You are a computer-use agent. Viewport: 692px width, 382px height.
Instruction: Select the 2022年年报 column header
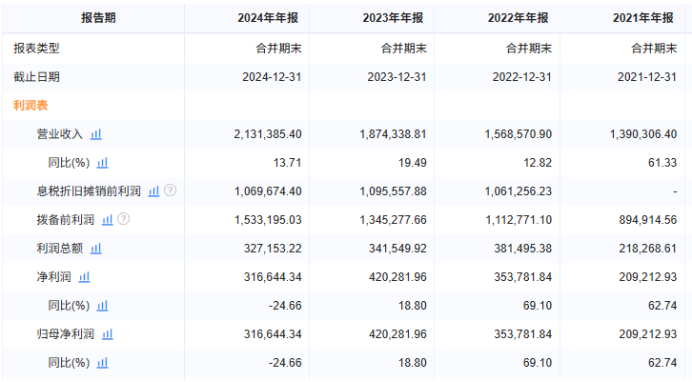tap(518, 18)
